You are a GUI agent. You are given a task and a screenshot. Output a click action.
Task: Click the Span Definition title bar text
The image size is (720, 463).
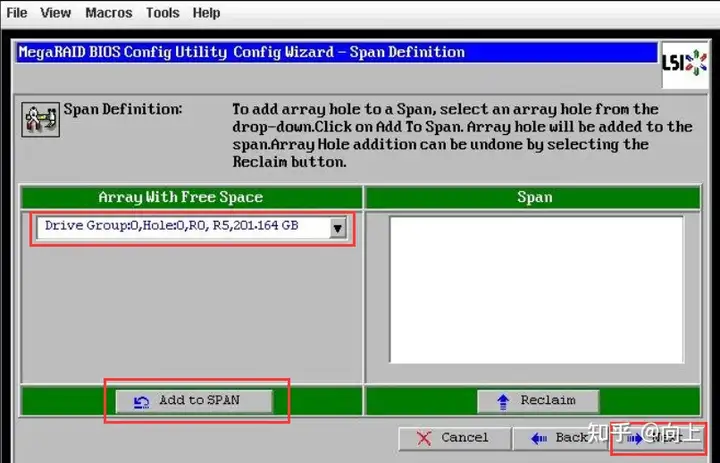[x=242, y=52]
